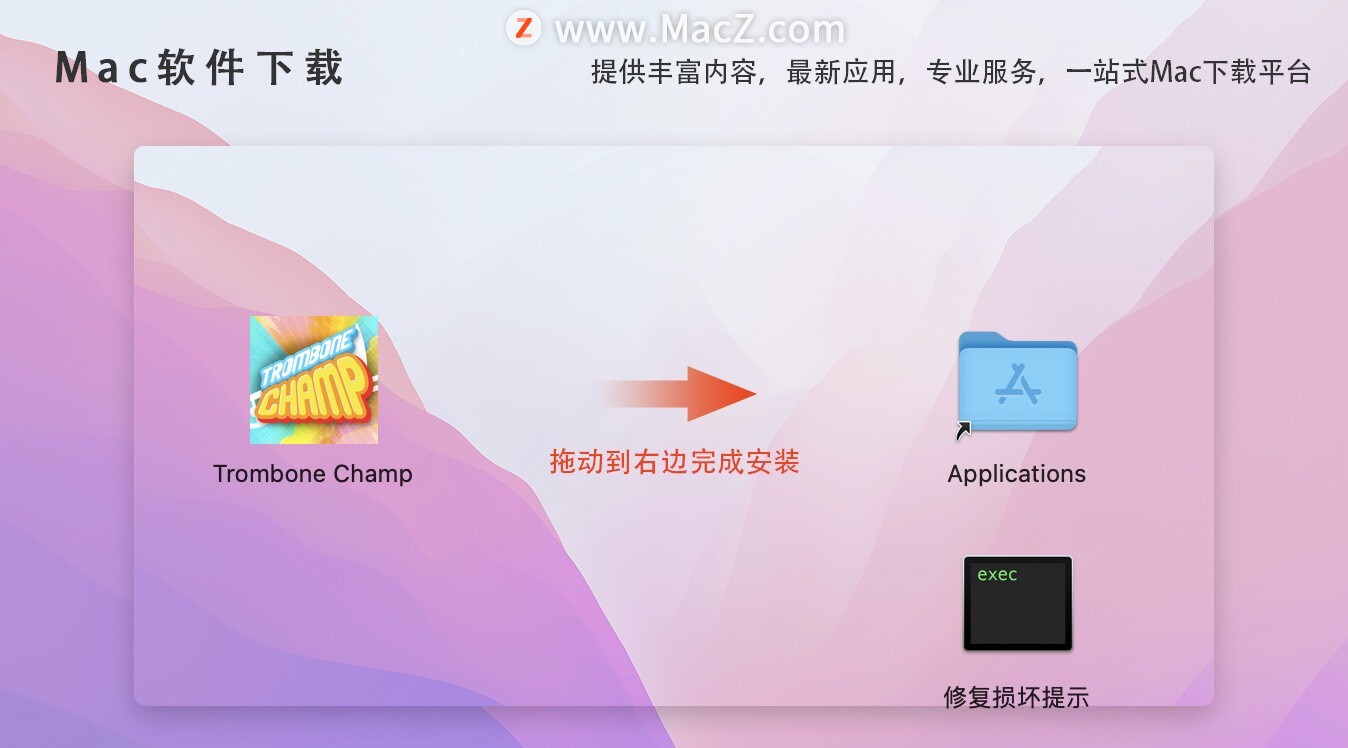The image size is (1348, 748).
Task: Click the yellow CHAMP lettering in game artwork
Action: 311,390
